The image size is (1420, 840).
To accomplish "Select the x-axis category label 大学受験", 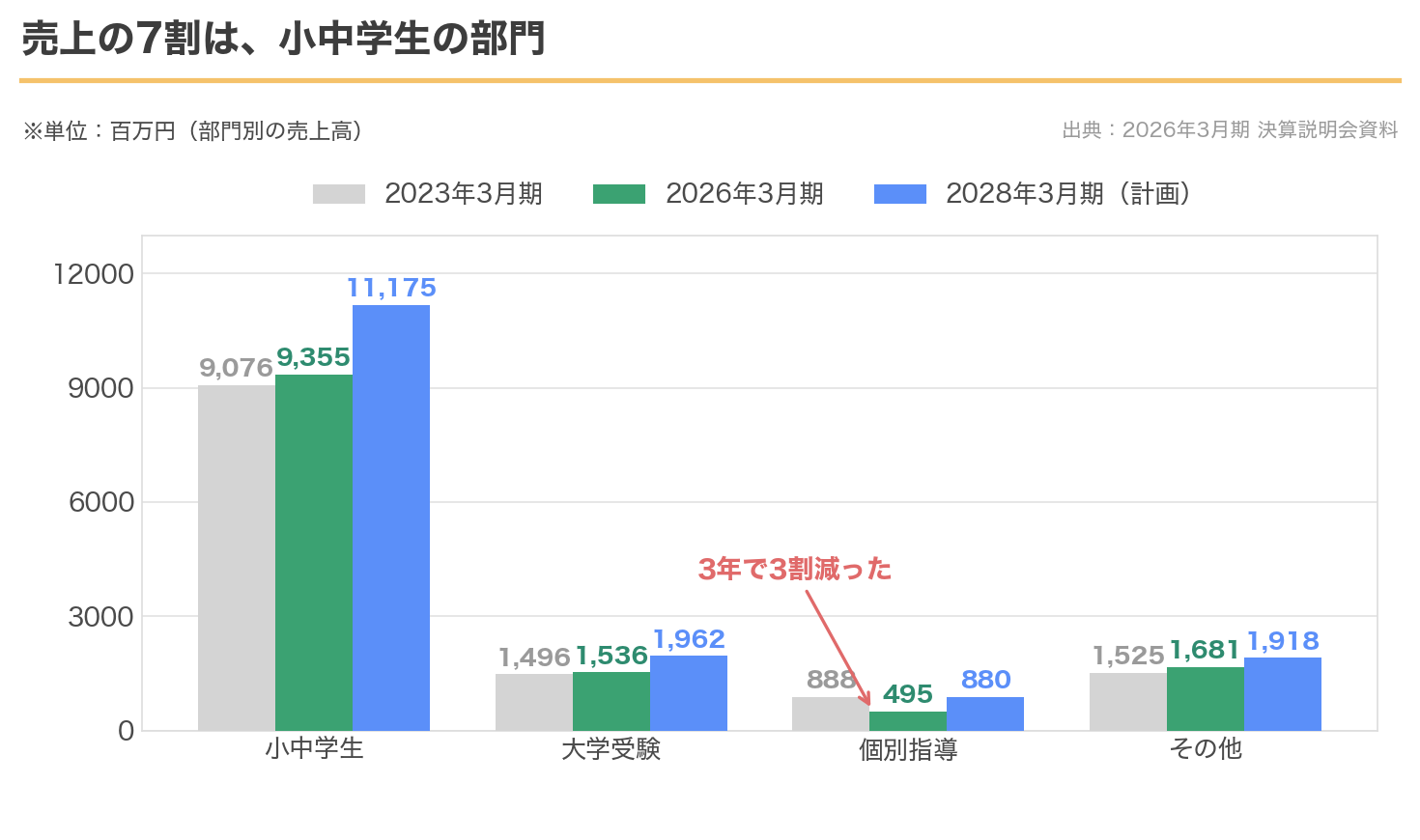I will 611,749.
